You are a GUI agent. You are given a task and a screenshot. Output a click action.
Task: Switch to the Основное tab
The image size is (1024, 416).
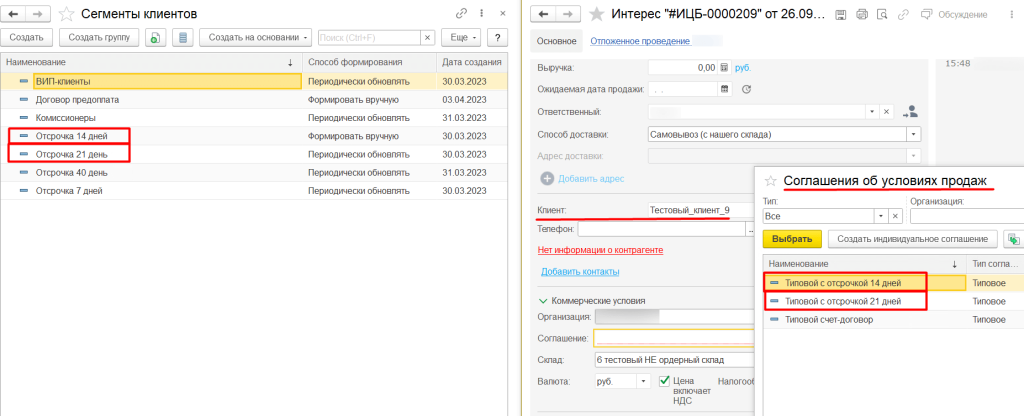pyautogui.click(x=556, y=41)
